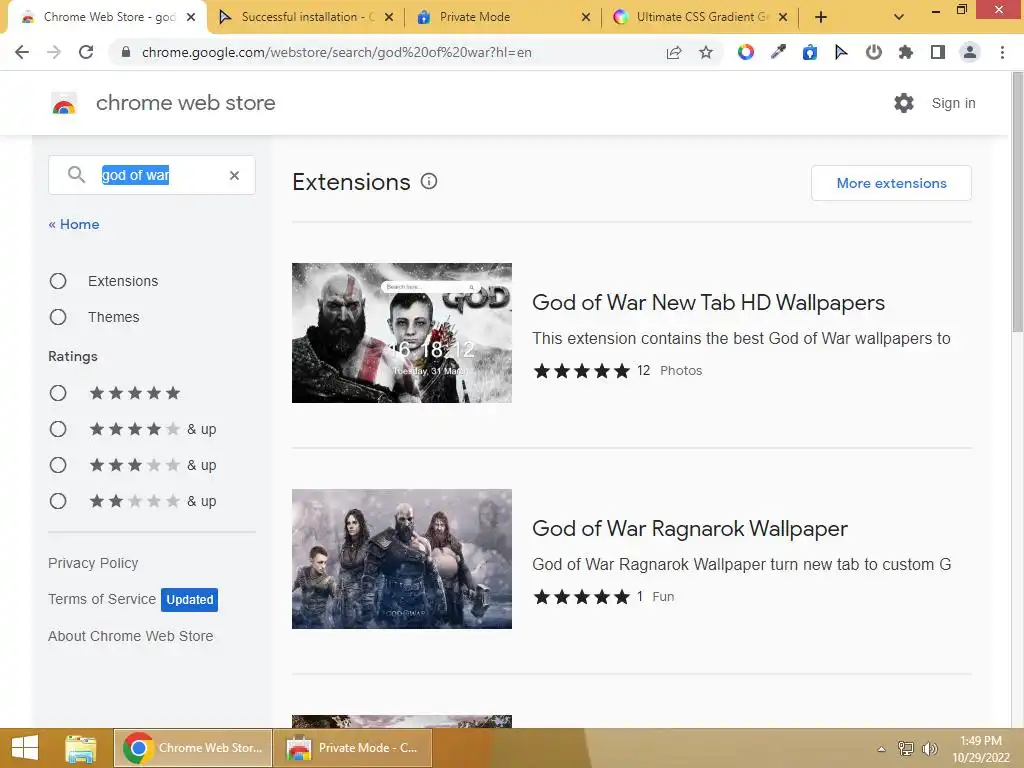Filter by five star ratings
The width and height of the screenshot is (1024, 768).
point(58,393)
